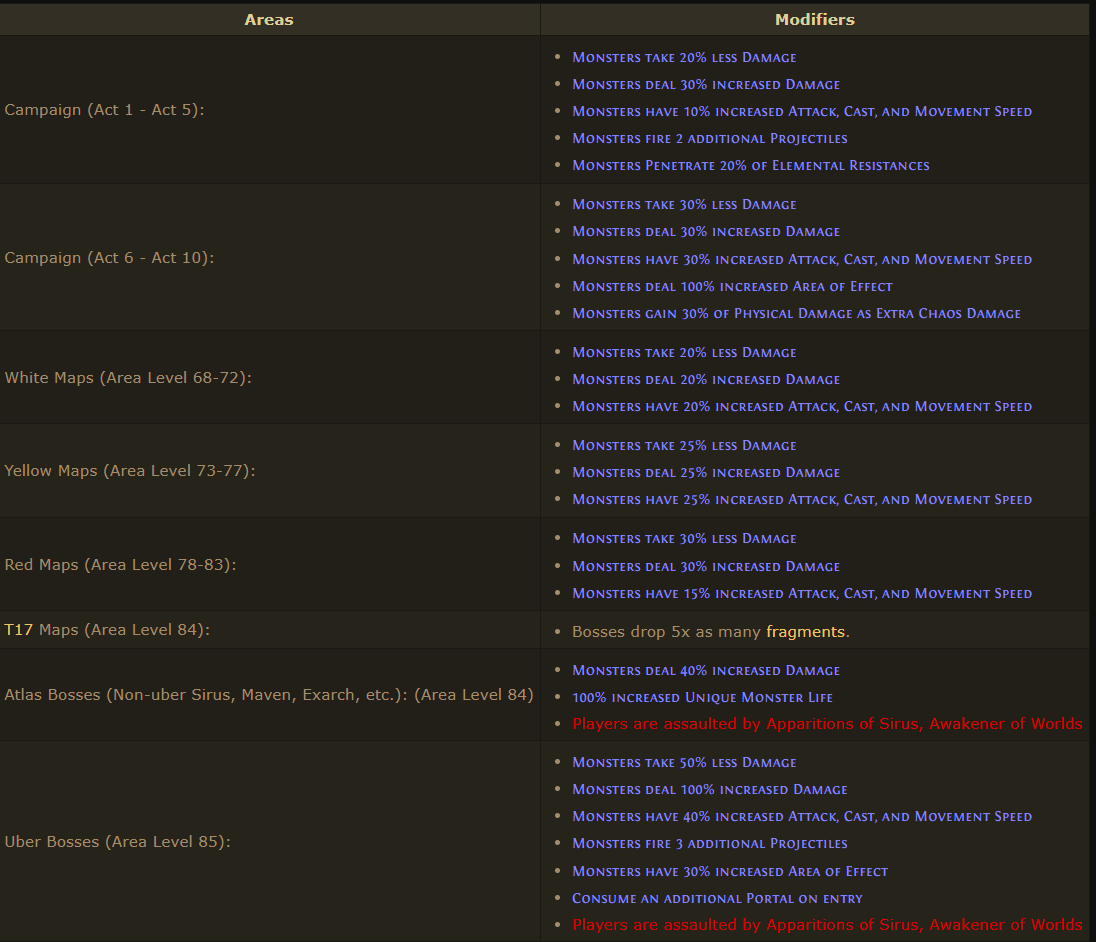Click 'Monsters deal 100% increased Area of Effect'
The height and width of the screenshot is (942, 1096).
(732, 287)
